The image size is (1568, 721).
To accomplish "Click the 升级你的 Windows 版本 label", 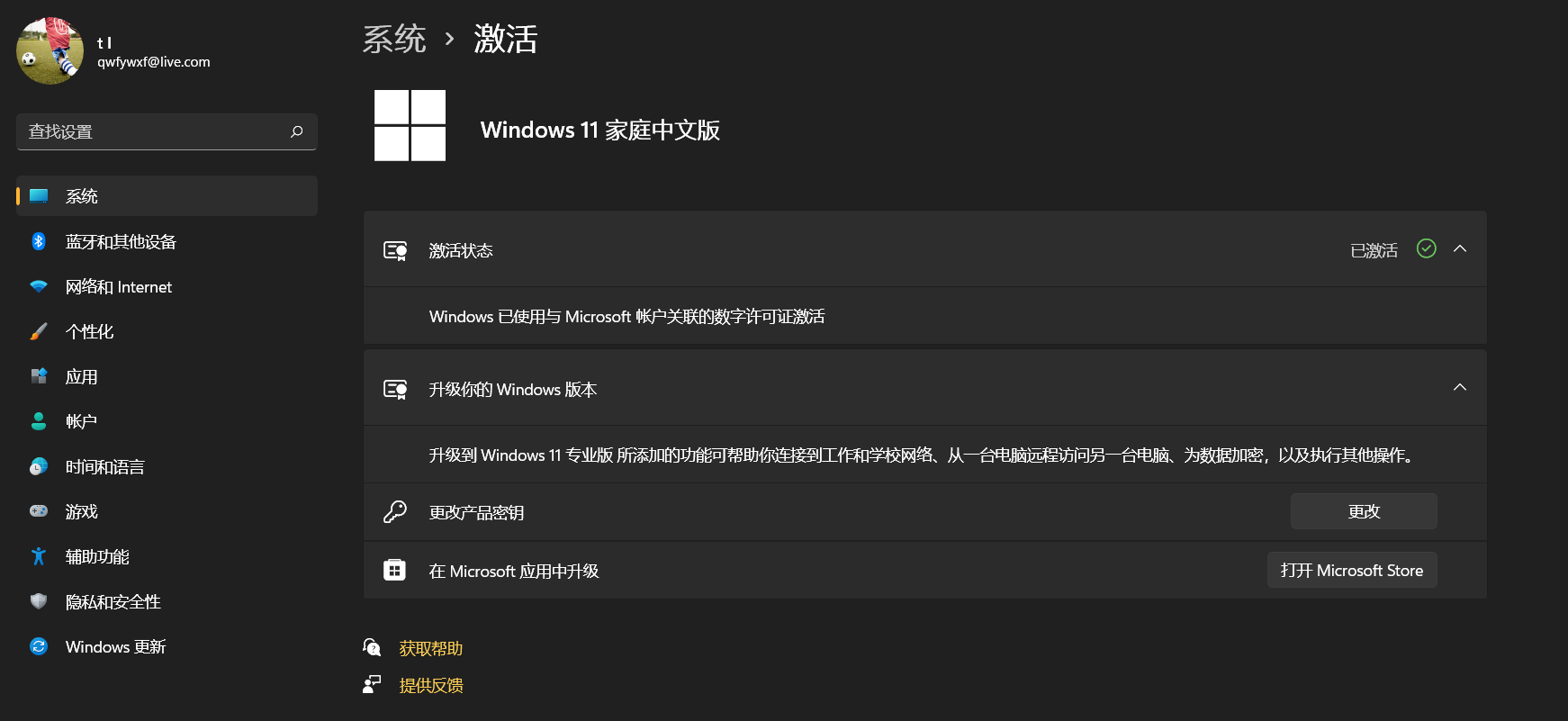I will point(513,389).
